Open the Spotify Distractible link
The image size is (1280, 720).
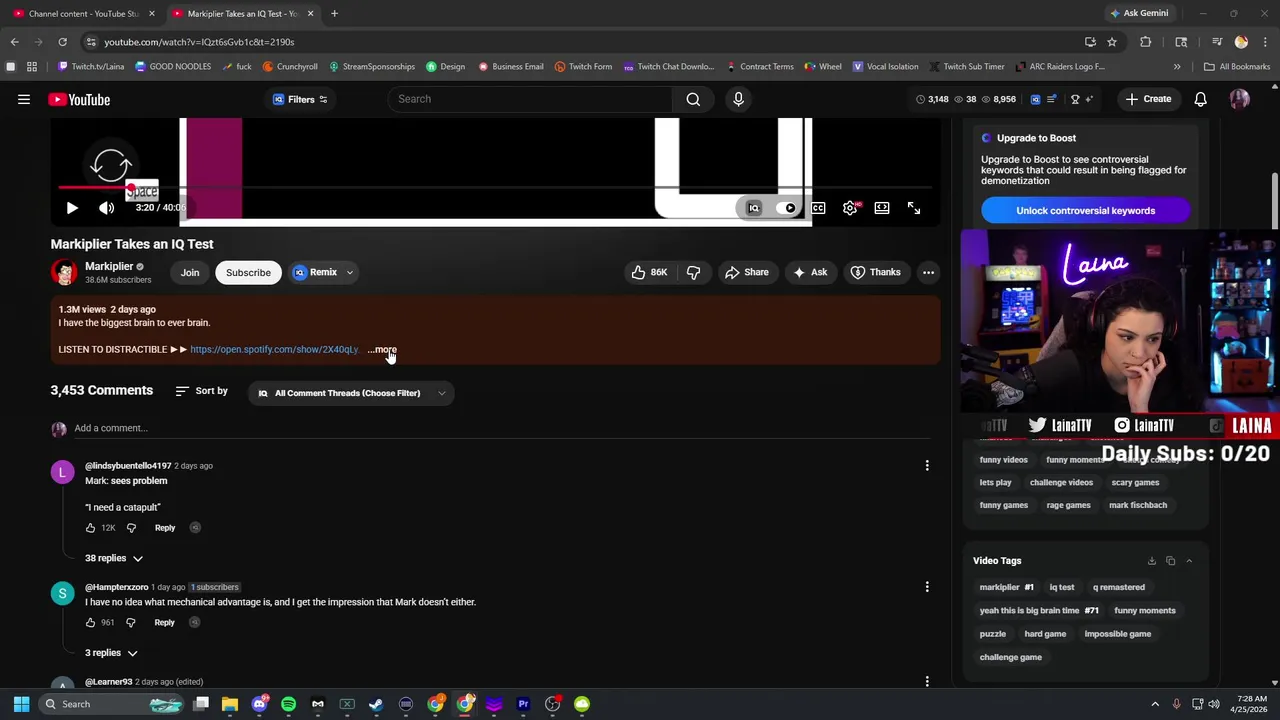tap(274, 349)
